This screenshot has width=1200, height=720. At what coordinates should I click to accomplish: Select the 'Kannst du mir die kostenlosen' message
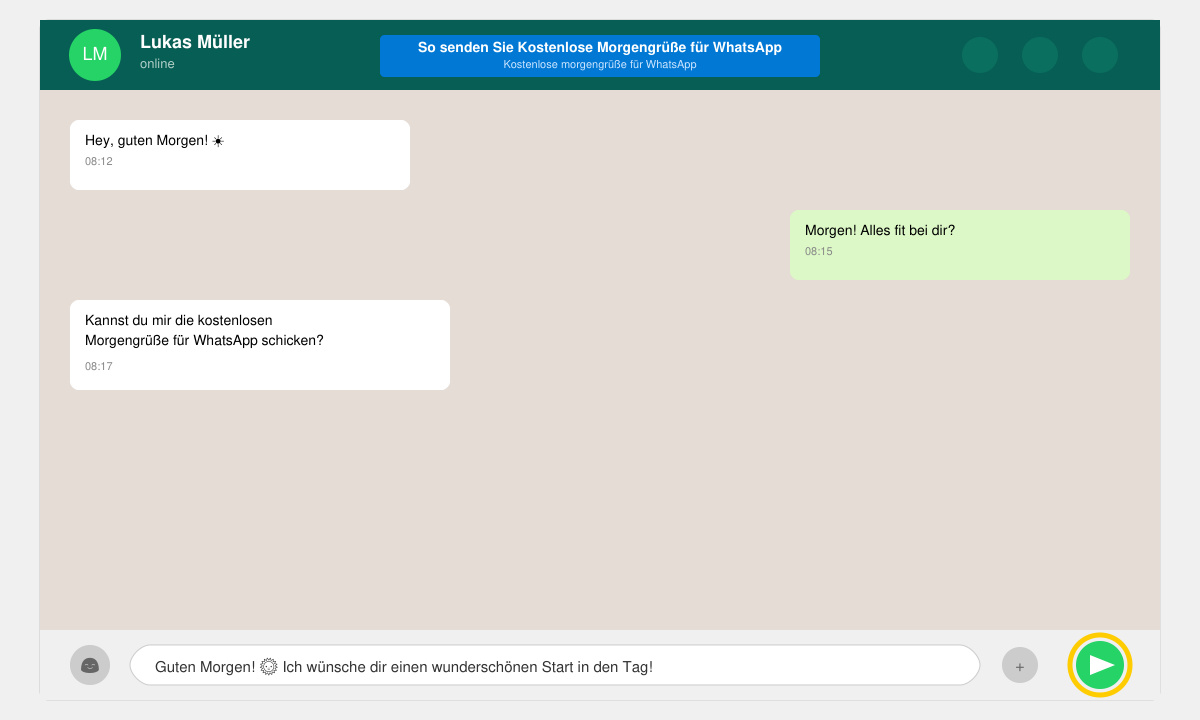260,345
